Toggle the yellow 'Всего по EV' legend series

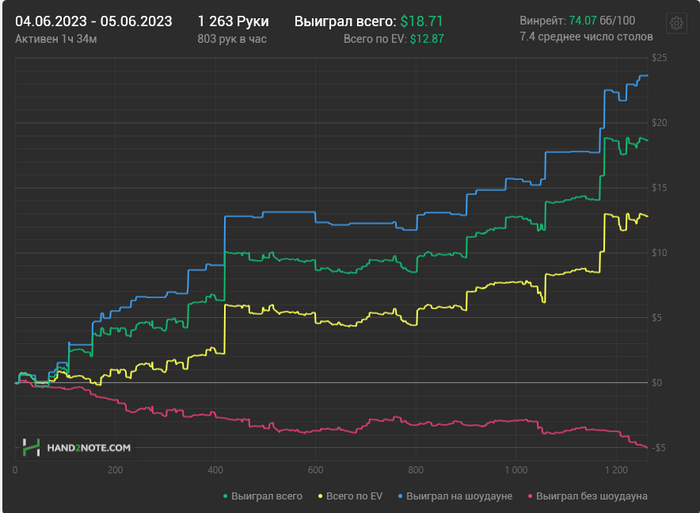[350, 496]
